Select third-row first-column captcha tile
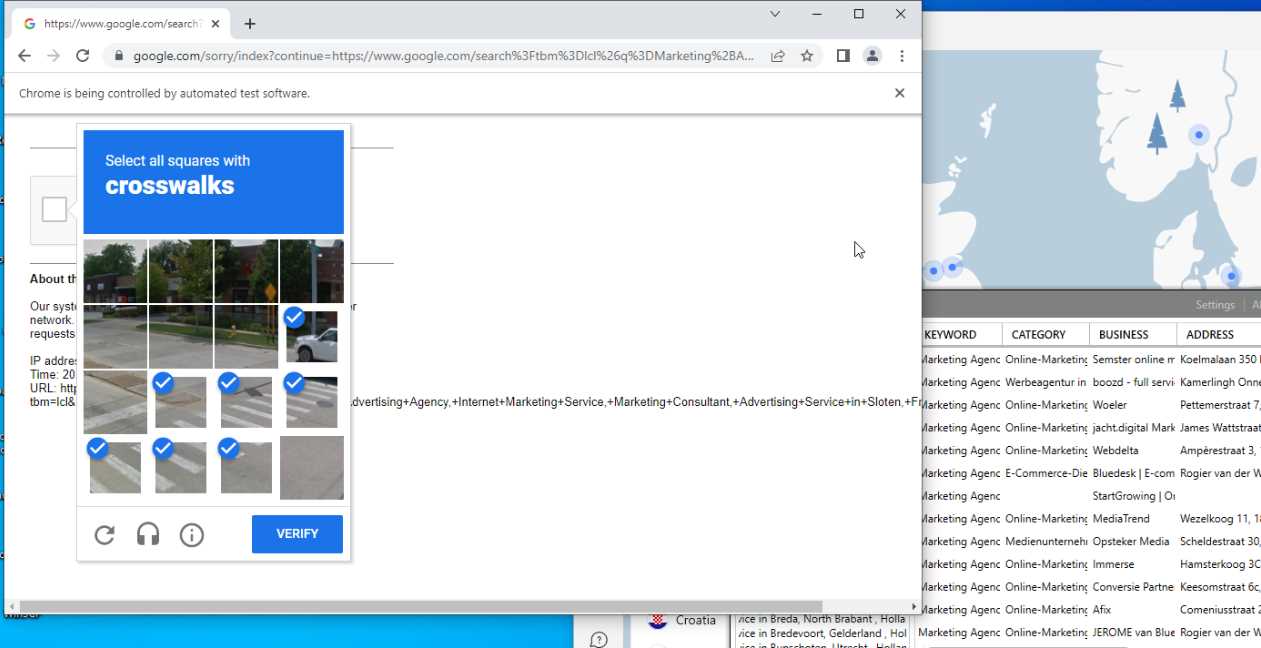Image resolution: width=1261 pixels, height=648 pixels. (115, 402)
